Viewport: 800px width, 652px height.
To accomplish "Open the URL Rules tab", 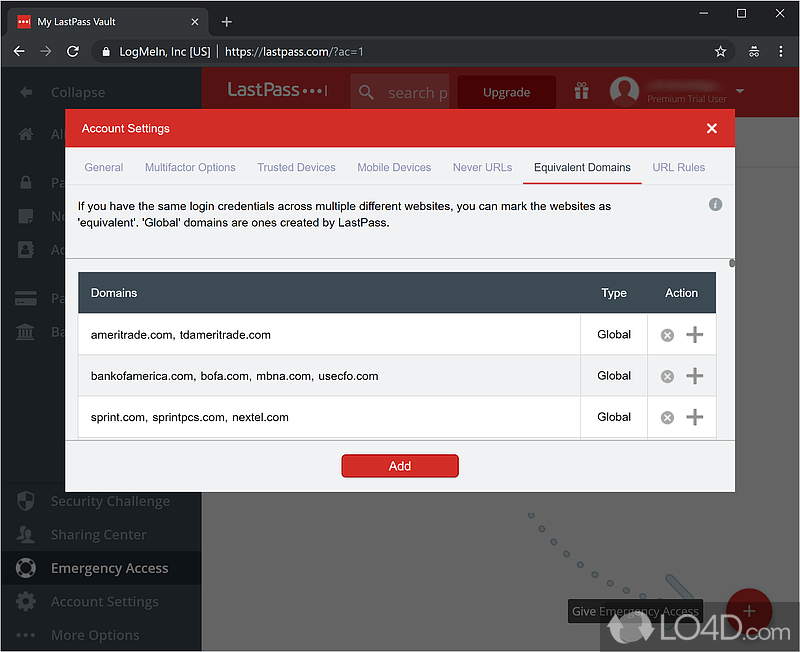I will 678,167.
